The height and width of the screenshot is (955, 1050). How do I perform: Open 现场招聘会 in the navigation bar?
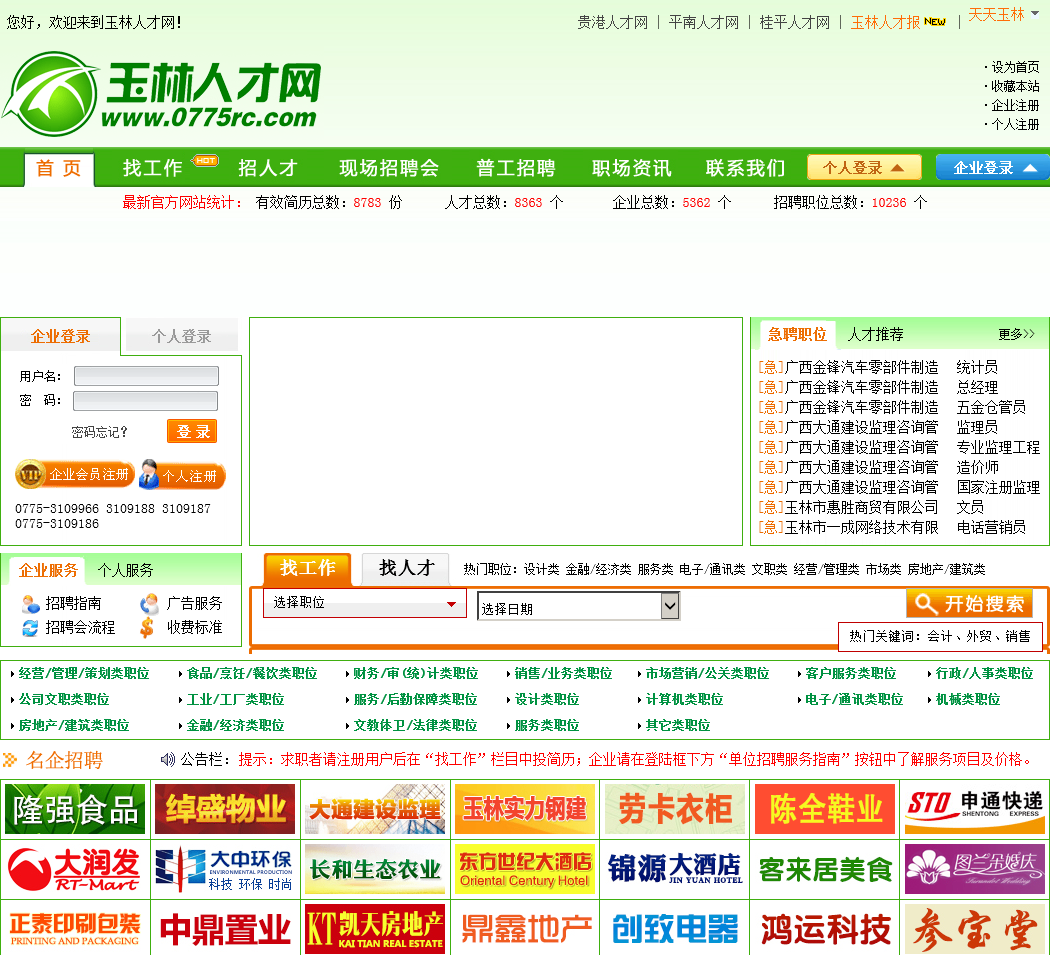pos(388,168)
